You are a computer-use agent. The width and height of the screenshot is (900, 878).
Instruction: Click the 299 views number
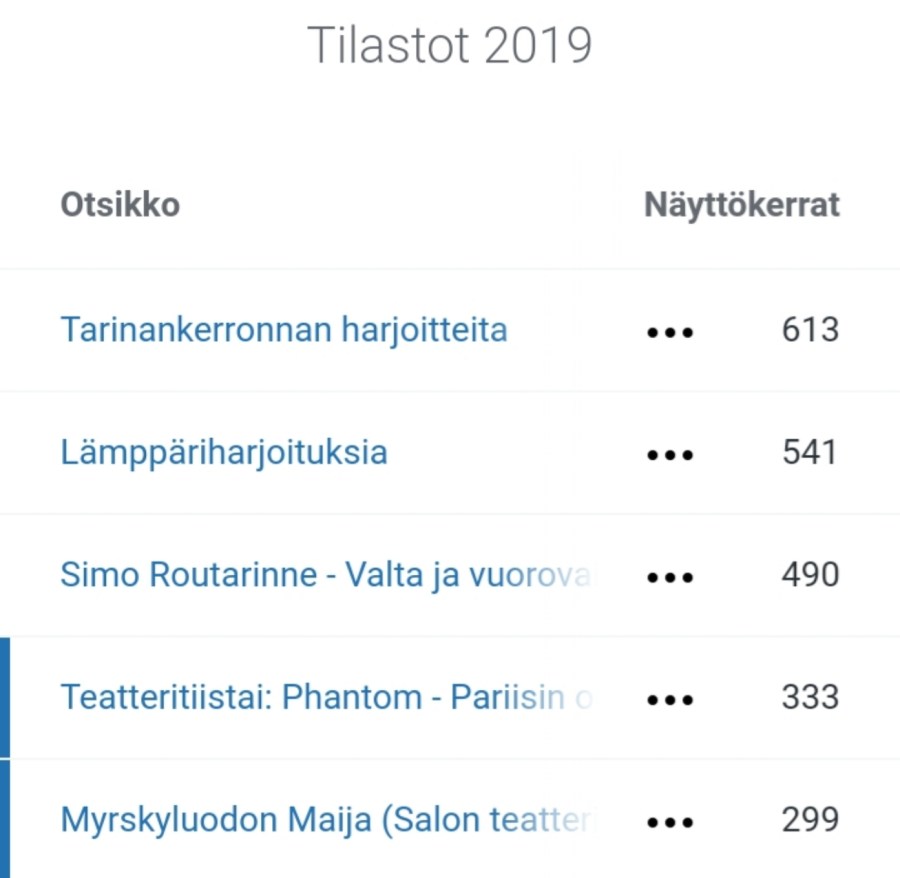(x=810, y=821)
